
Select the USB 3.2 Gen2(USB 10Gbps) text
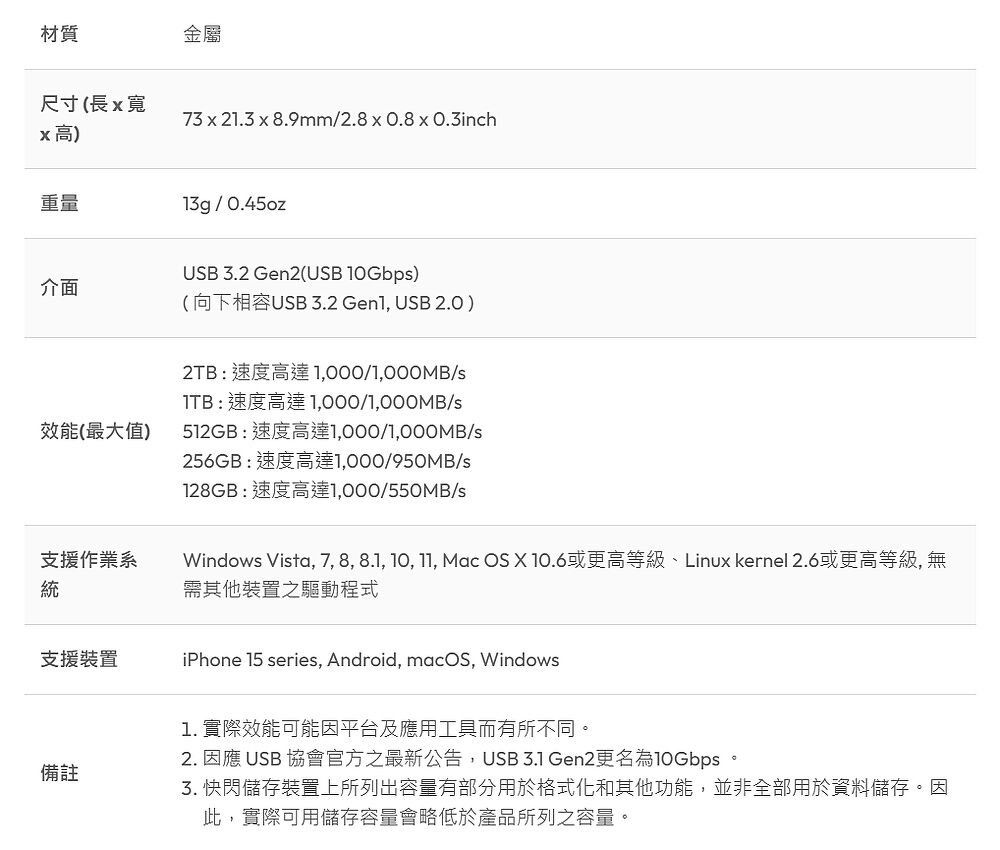pyautogui.click(x=301, y=274)
